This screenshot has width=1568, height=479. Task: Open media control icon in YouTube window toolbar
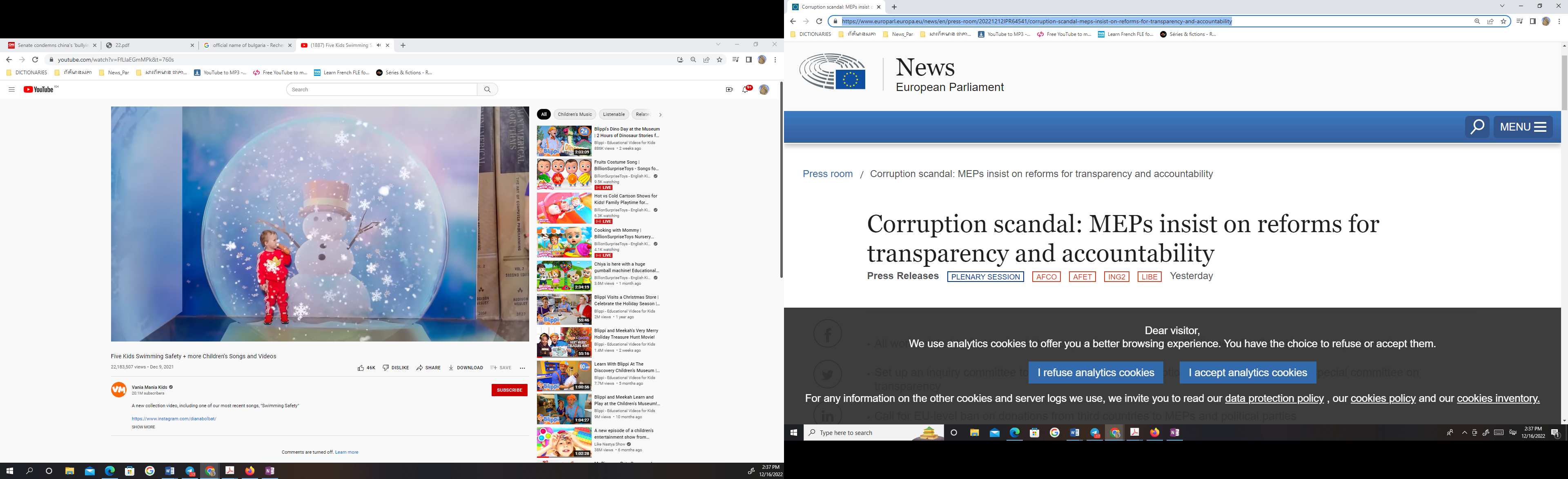[x=735, y=60]
